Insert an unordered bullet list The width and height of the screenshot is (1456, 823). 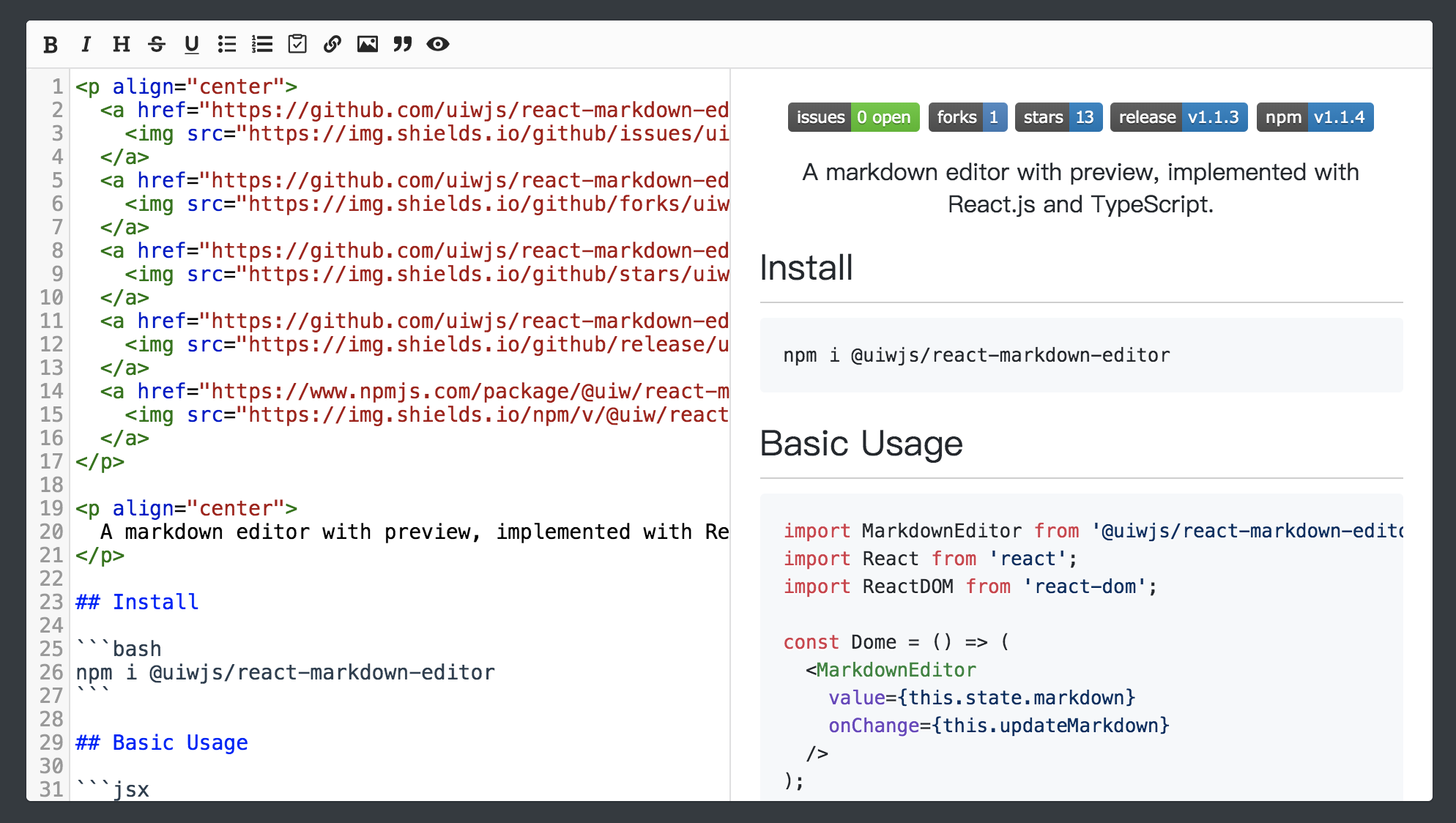coord(227,44)
